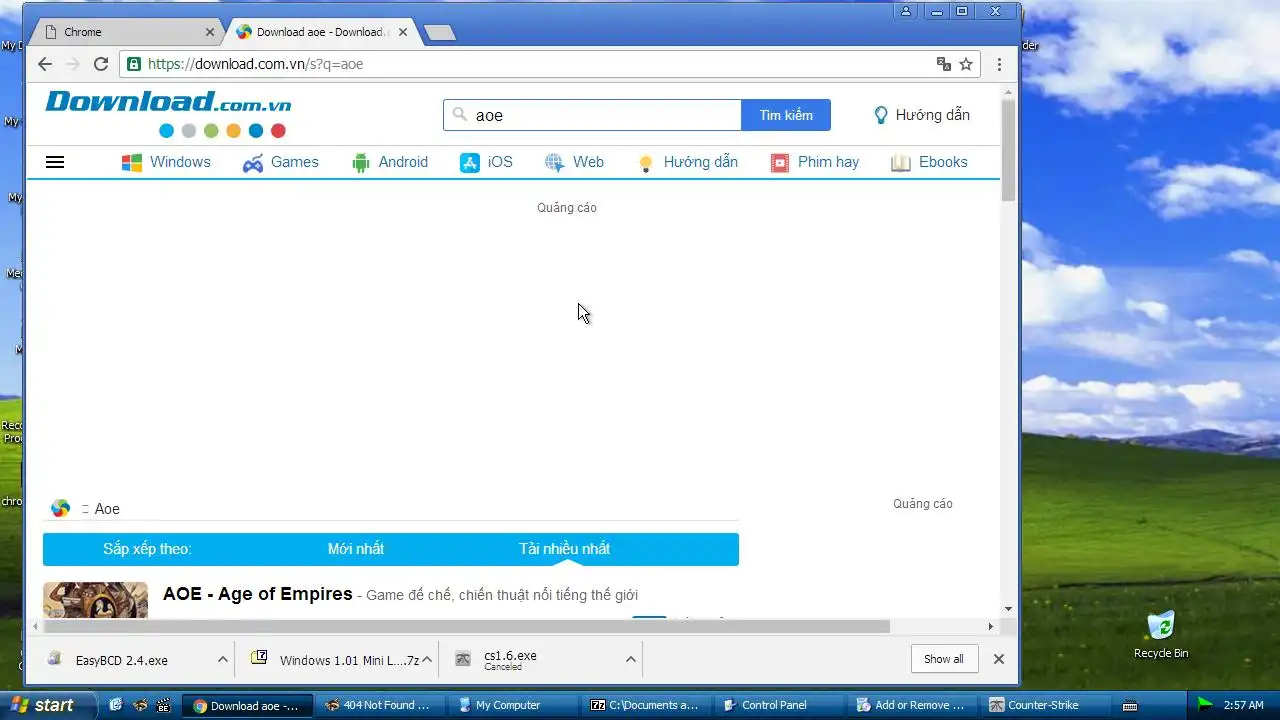Viewport: 1280px width, 720px height.
Task: Click the home logo icon beside Aoe breadcrumb
Action: coord(61,508)
